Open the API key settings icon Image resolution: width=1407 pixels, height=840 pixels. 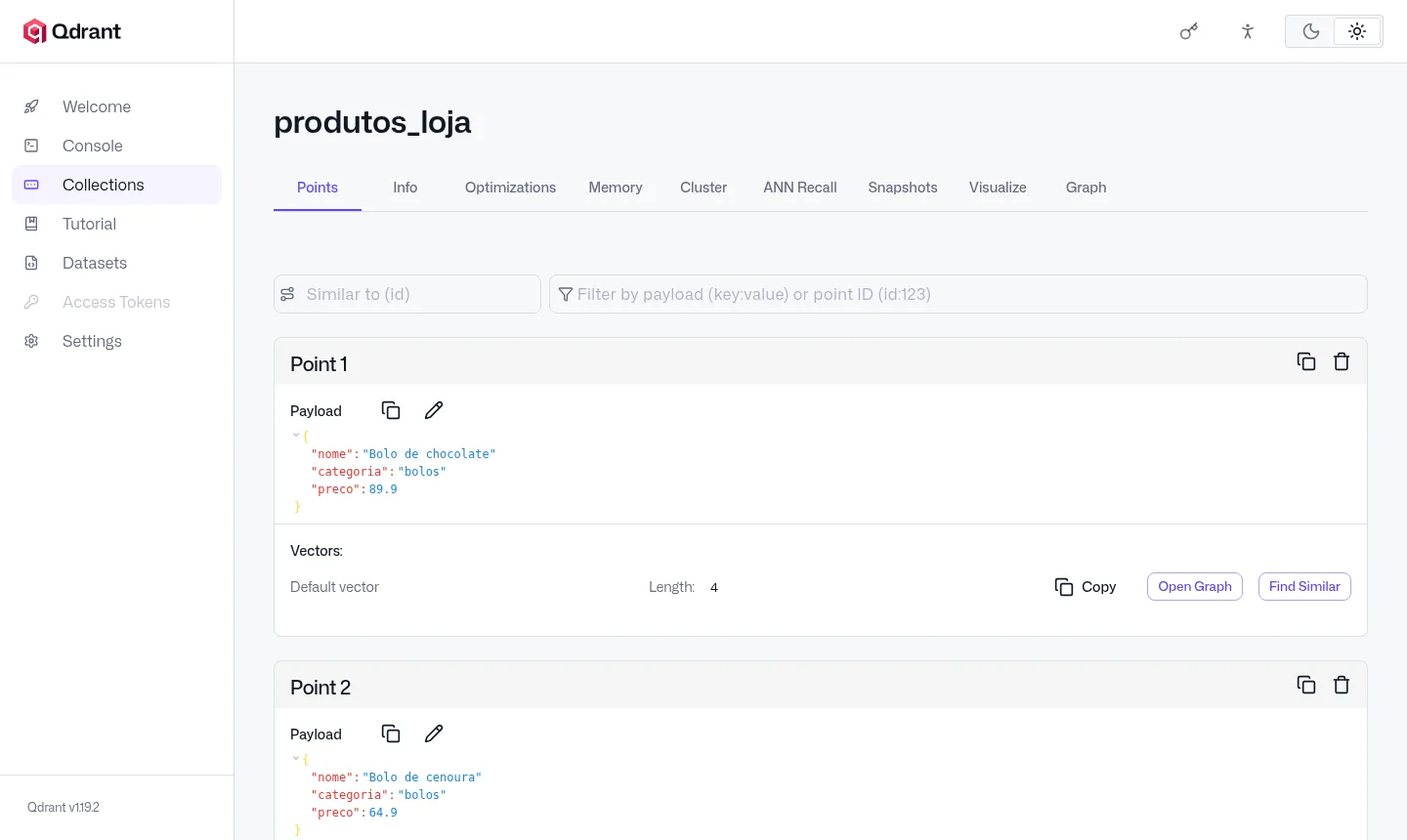point(1189,31)
